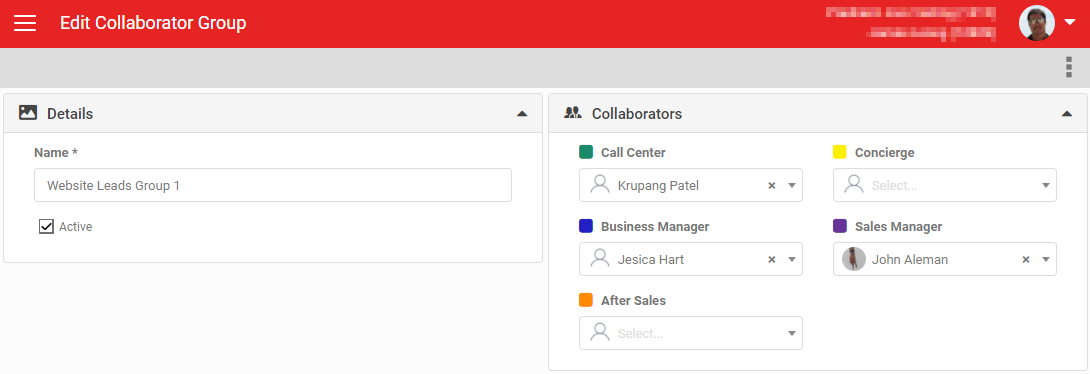Open the vertical three-dot options menu
The image size is (1090, 374).
pyautogui.click(x=1068, y=67)
